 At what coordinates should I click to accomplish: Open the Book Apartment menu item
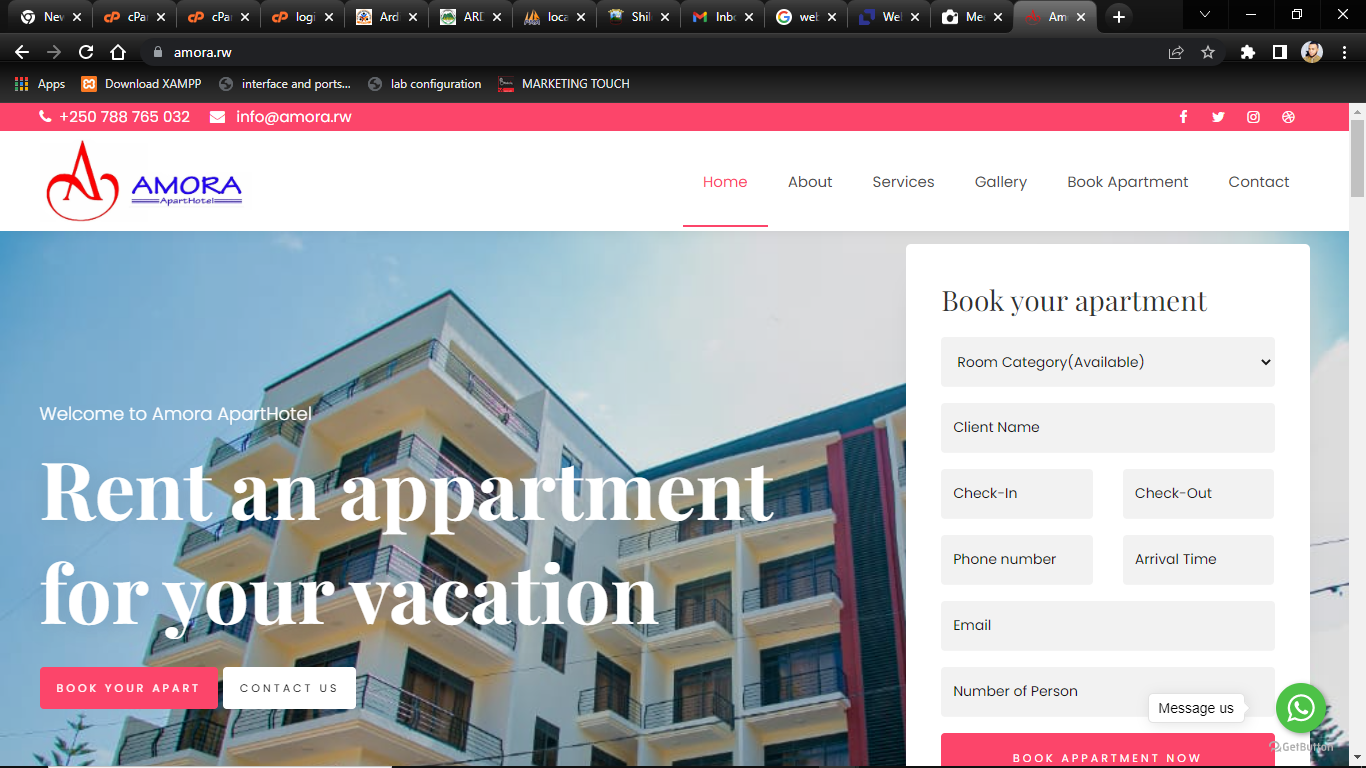point(1127,182)
